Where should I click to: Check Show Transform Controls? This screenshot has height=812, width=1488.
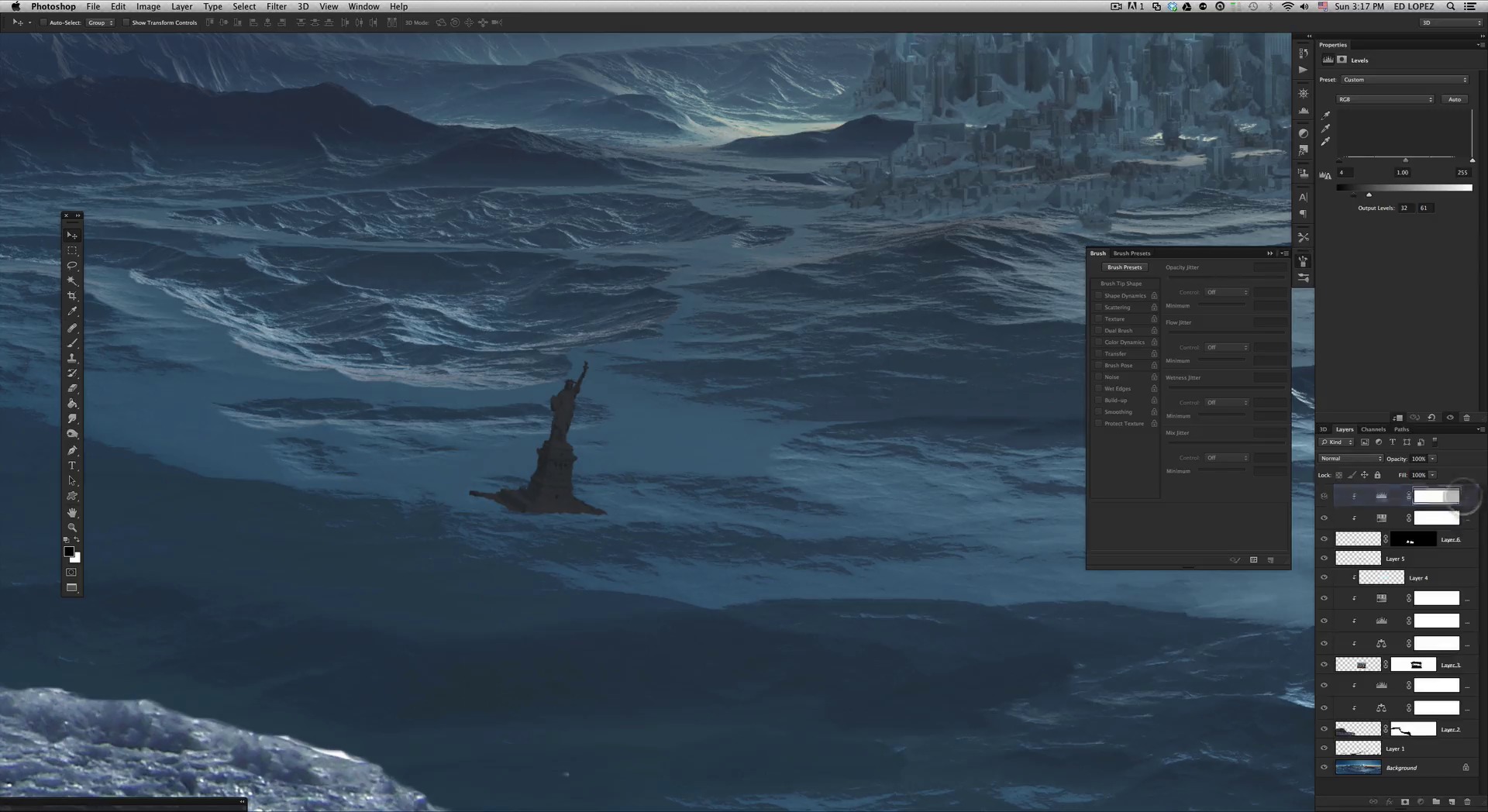(x=126, y=22)
